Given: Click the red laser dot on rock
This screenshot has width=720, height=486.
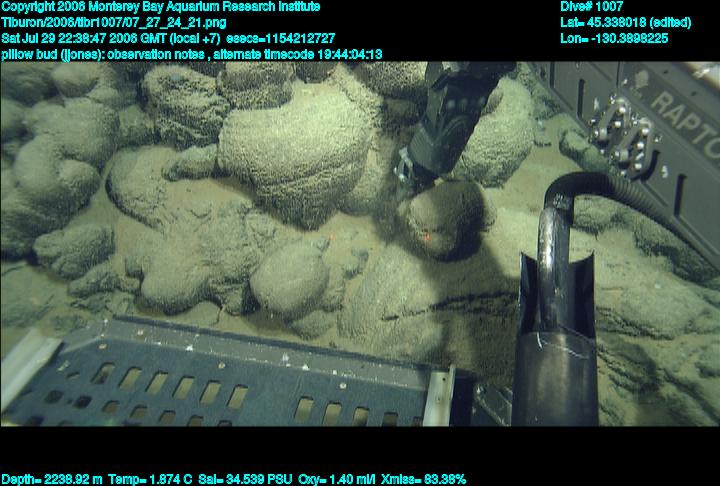Looking at the screenshot, I should [x=428, y=235].
